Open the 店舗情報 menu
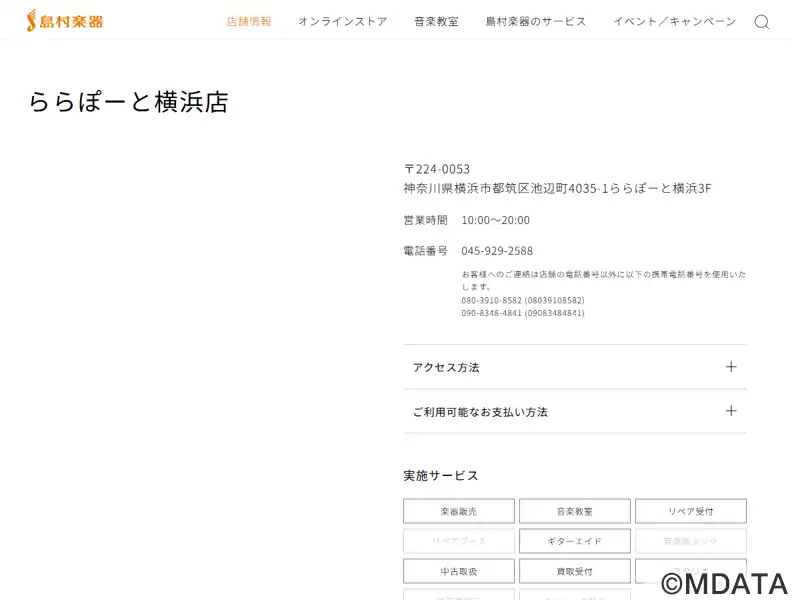The width and height of the screenshot is (800, 600). pyautogui.click(x=249, y=21)
